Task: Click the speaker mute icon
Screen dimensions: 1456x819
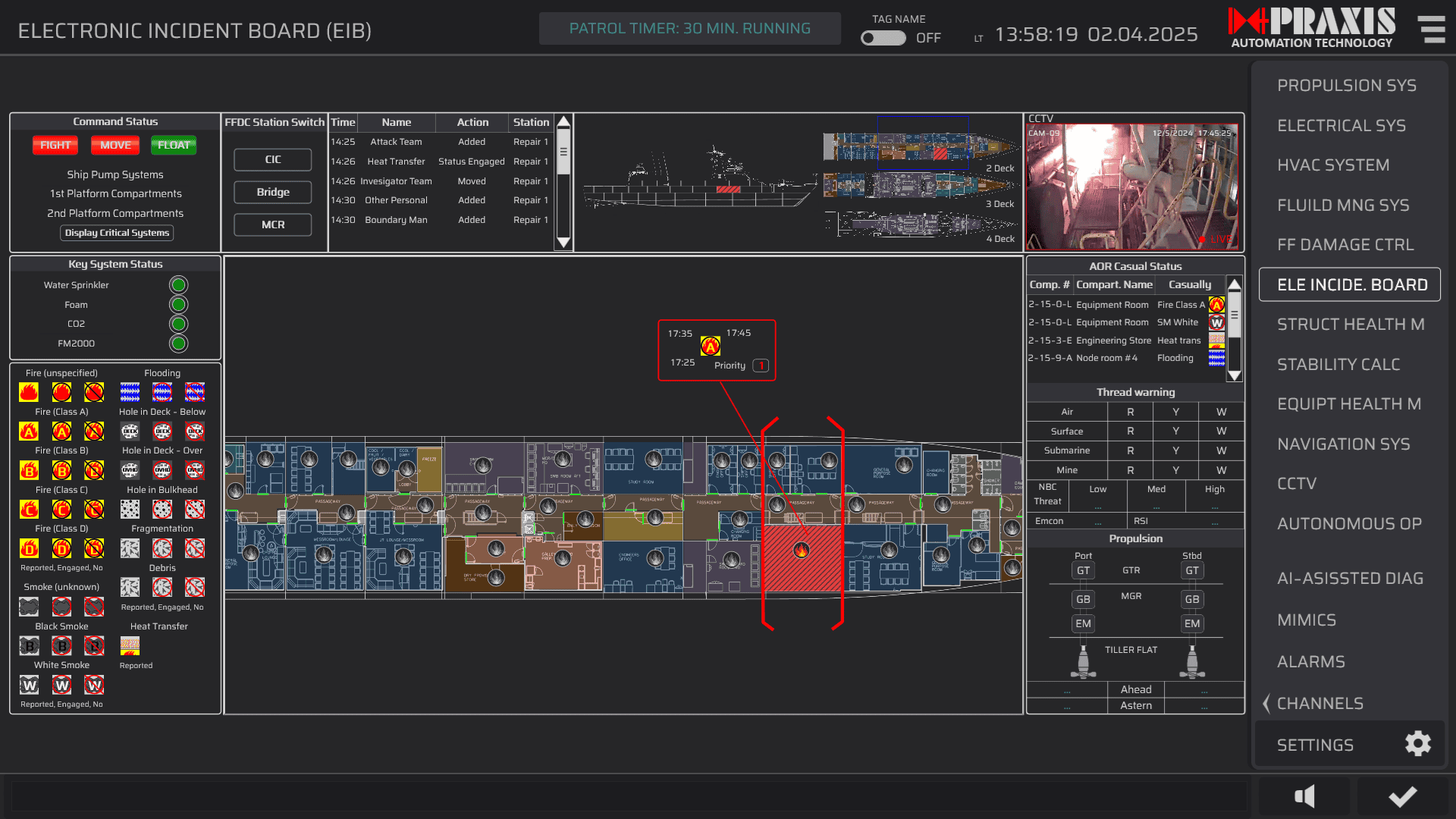Action: (1304, 796)
